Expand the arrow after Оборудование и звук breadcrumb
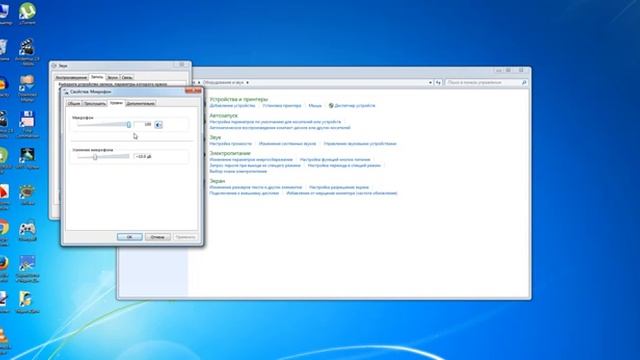The height and width of the screenshot is (360, 640). 247,82
